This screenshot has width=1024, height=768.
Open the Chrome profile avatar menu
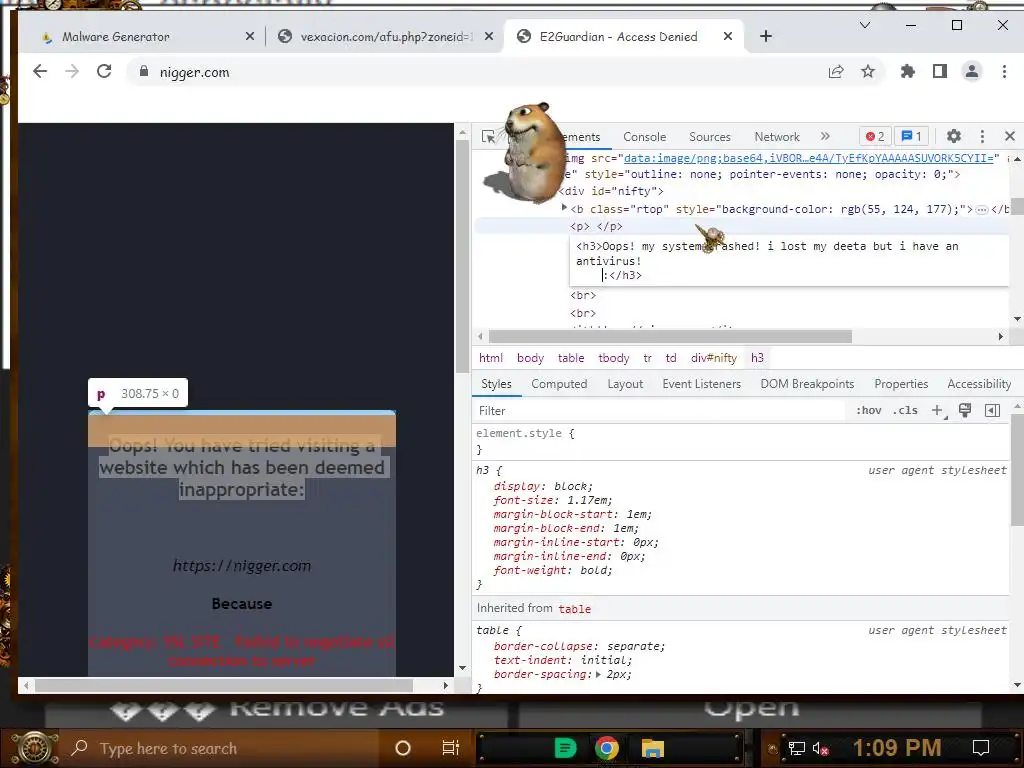tap(972, 71)
